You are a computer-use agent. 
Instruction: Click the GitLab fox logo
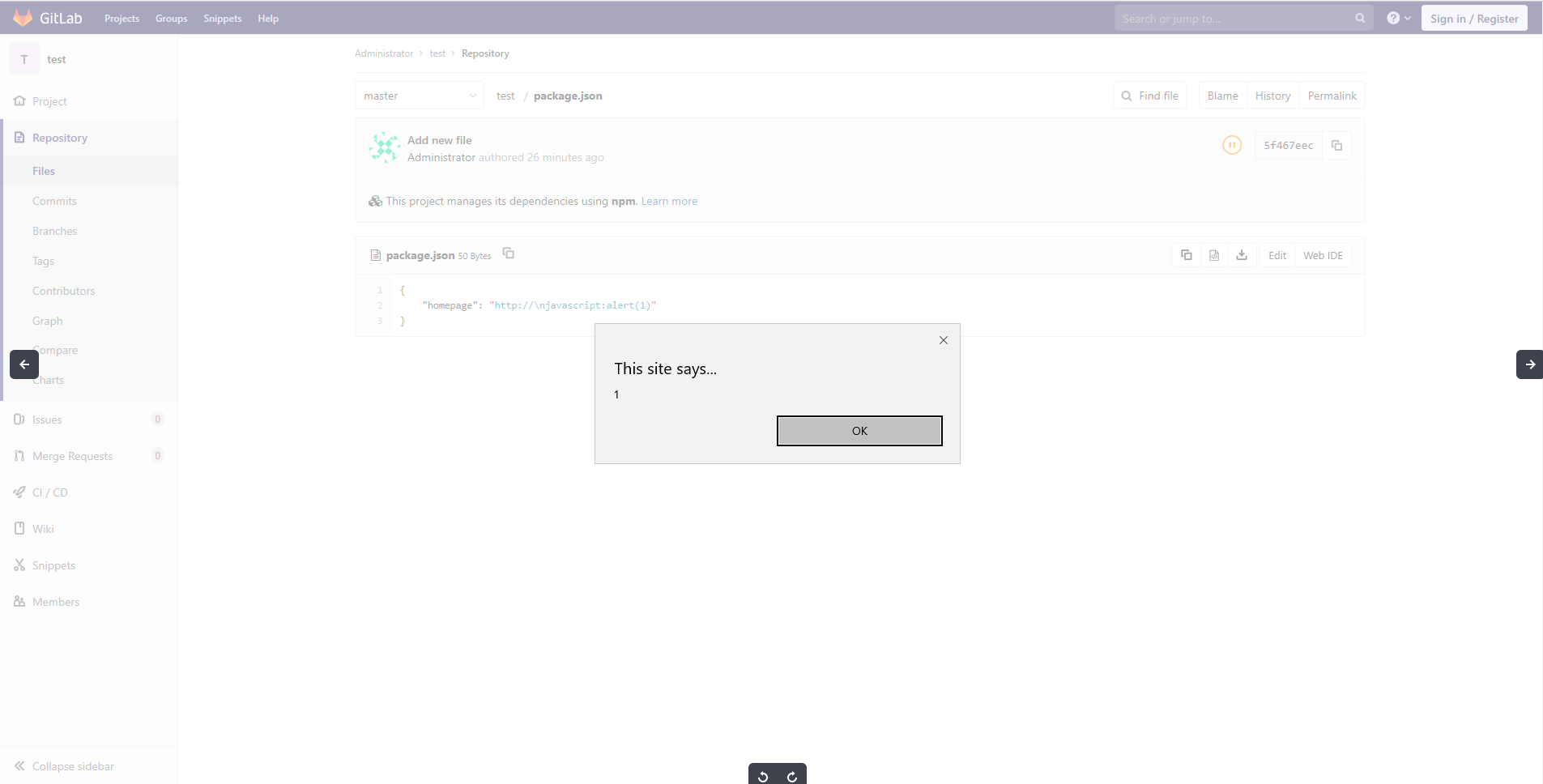click(23, 18)
